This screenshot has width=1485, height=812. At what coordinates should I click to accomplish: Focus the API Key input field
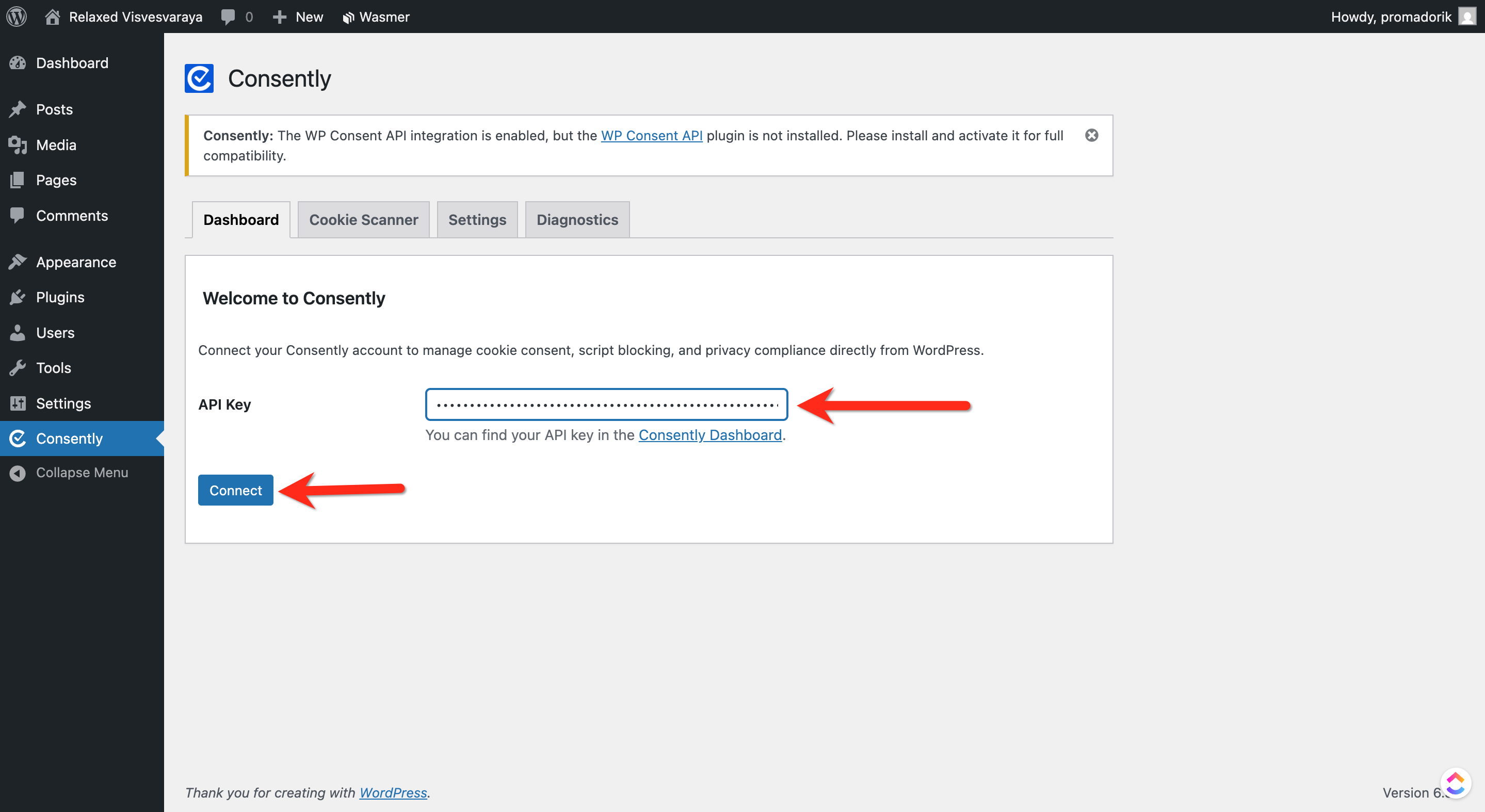pyautogui.click(x=606, y=404)
